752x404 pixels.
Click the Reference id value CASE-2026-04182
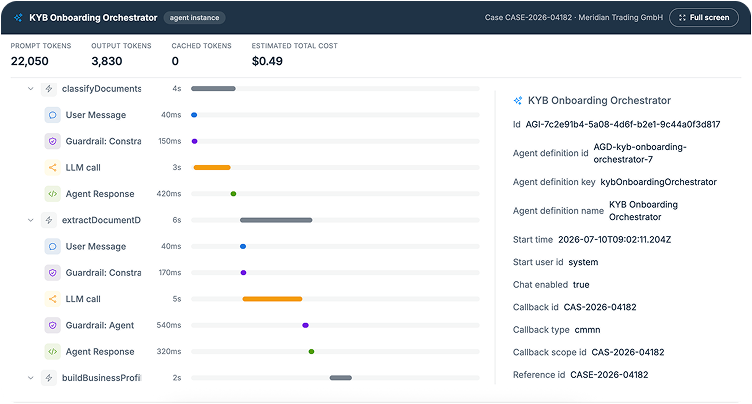point(609,375)
